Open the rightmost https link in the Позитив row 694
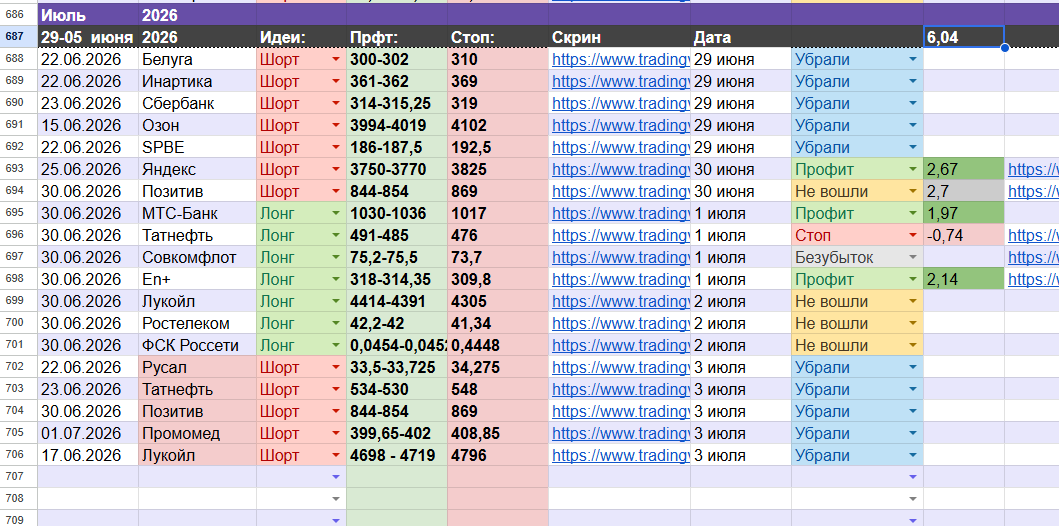 [1033, 192]
